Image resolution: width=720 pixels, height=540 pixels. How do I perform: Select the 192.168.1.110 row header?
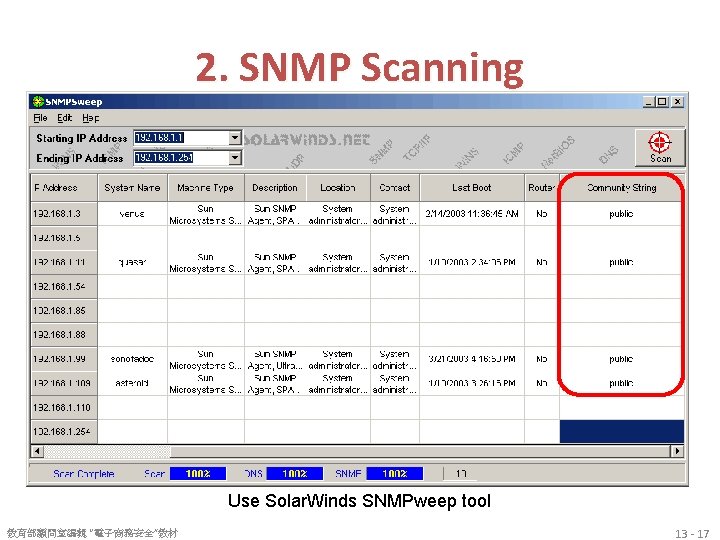64,407
